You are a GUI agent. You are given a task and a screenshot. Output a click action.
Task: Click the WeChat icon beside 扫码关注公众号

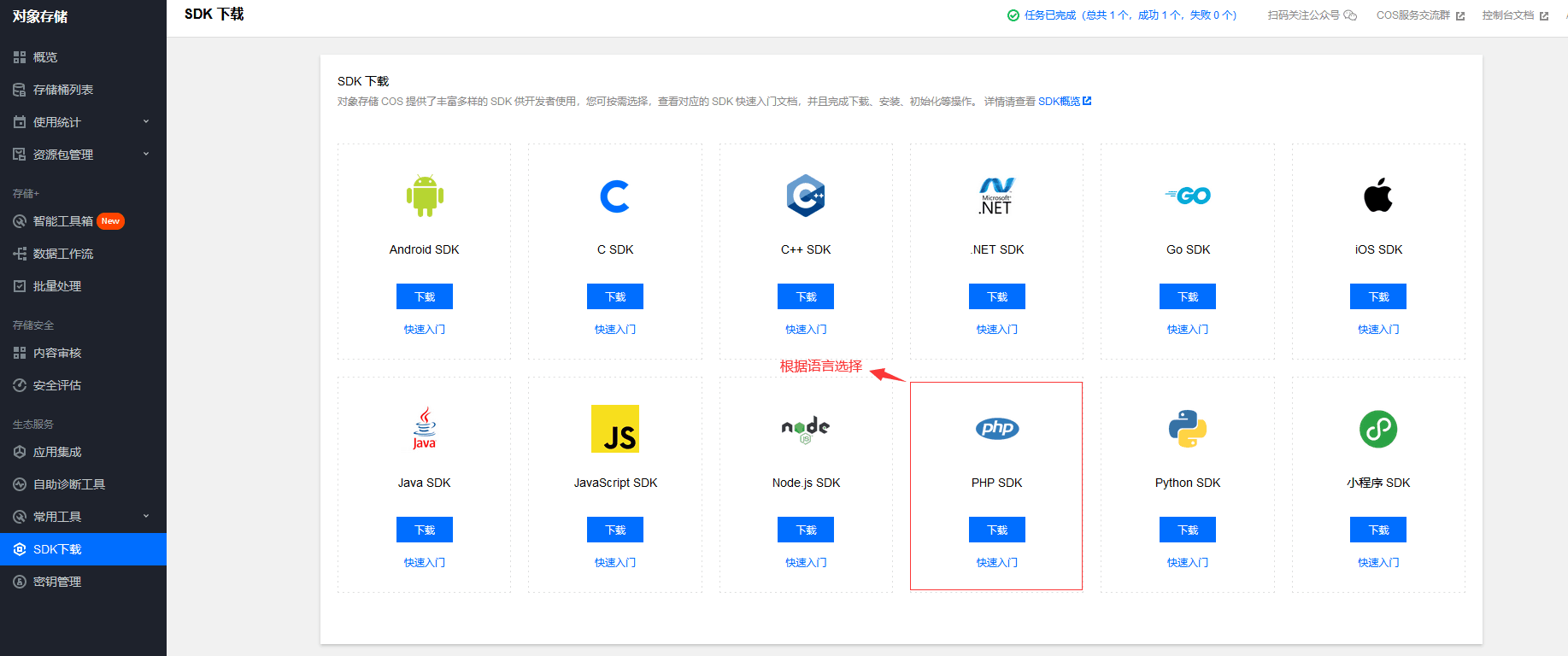tap(1350, 15)
